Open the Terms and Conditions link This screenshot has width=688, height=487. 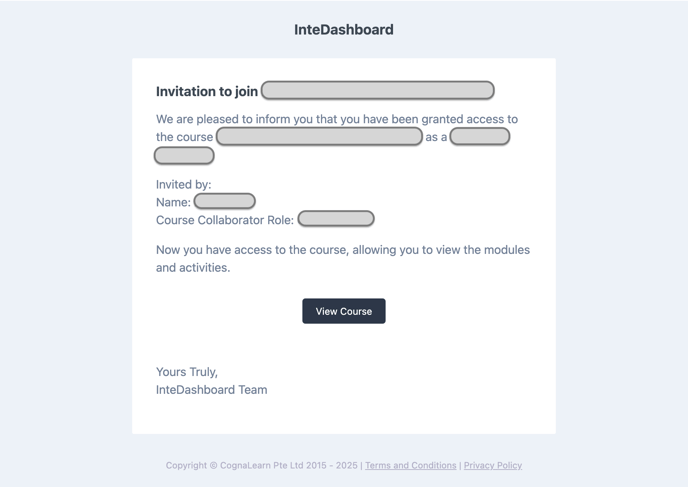pos(410,466)
